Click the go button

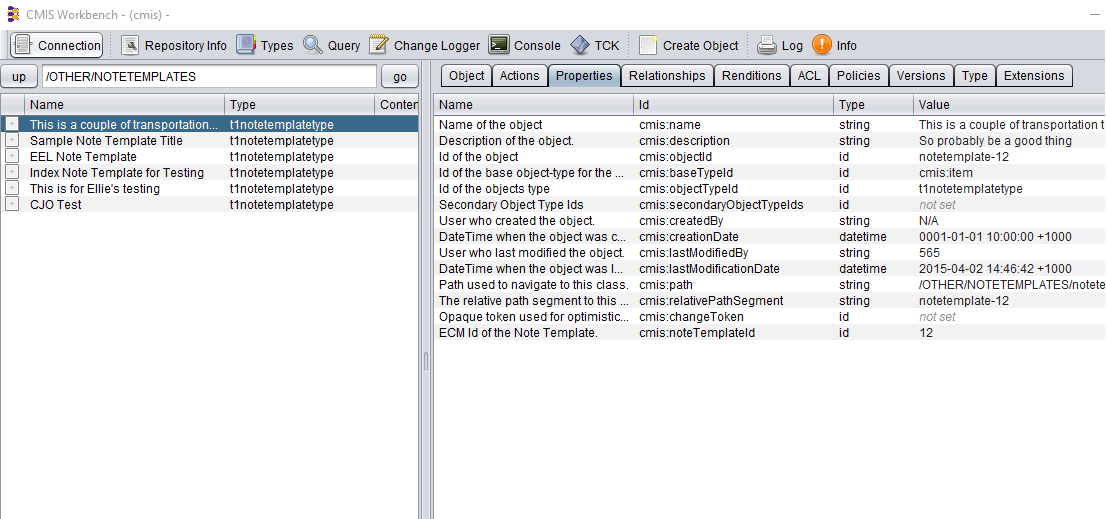(400, 76)
